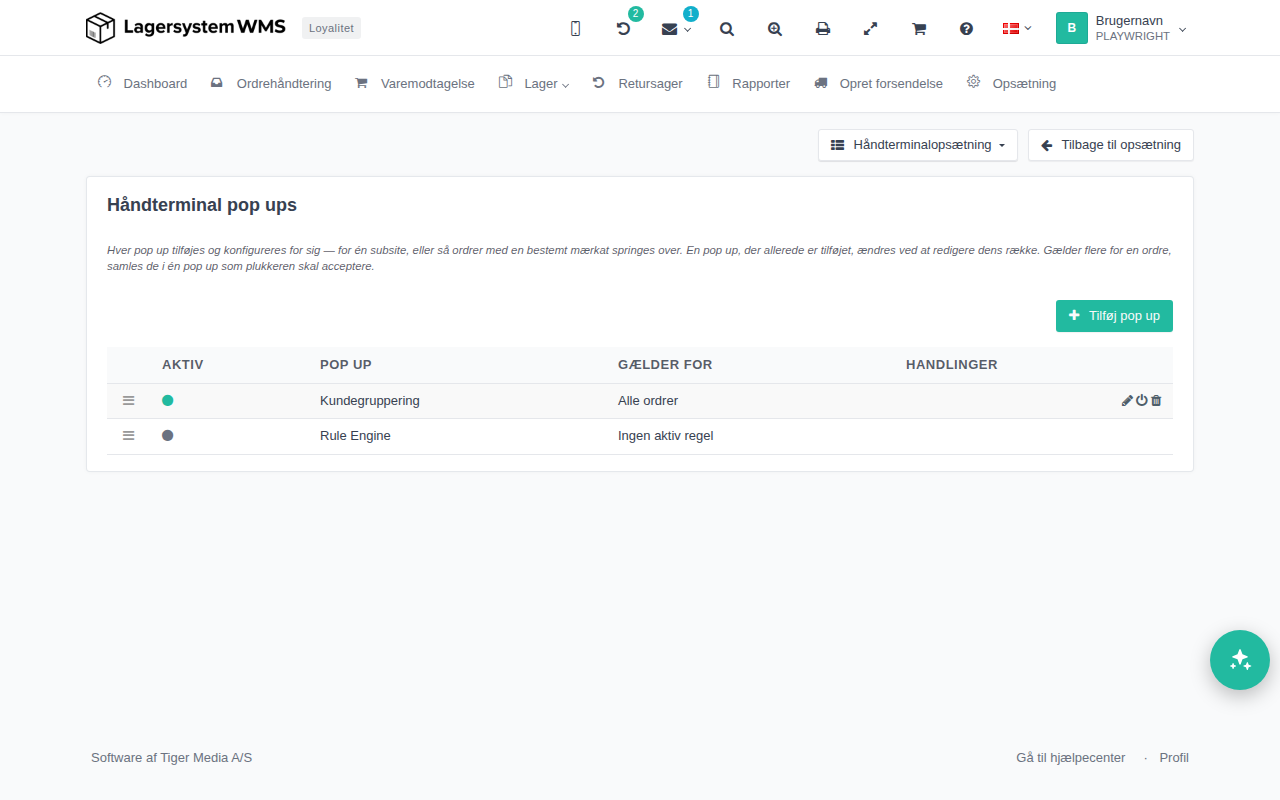Click the Rule Engine pop up name
Screen dimensions: 1280x800
tap(355, 435)
